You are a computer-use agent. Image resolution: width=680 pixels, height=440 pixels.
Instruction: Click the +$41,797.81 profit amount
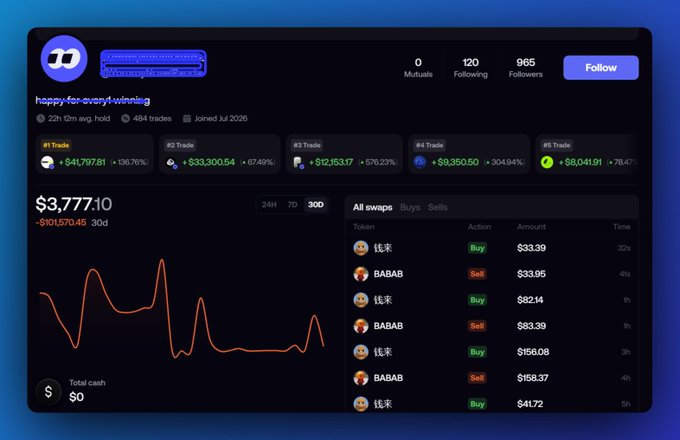point(82,162)
